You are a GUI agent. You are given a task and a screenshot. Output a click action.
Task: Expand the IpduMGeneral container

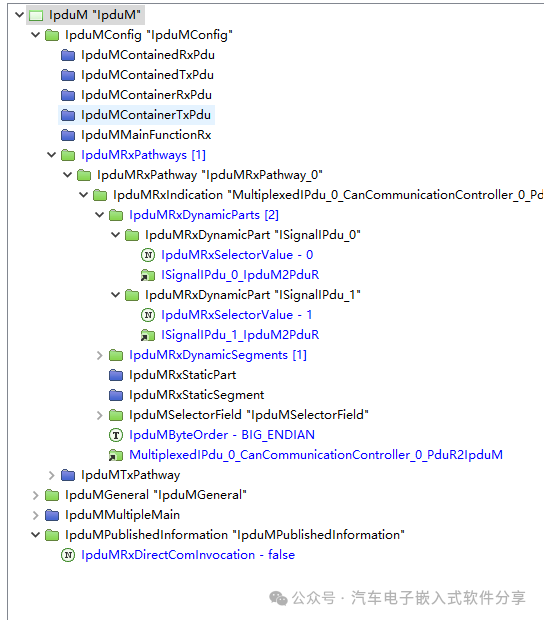[x=36, y=495]
